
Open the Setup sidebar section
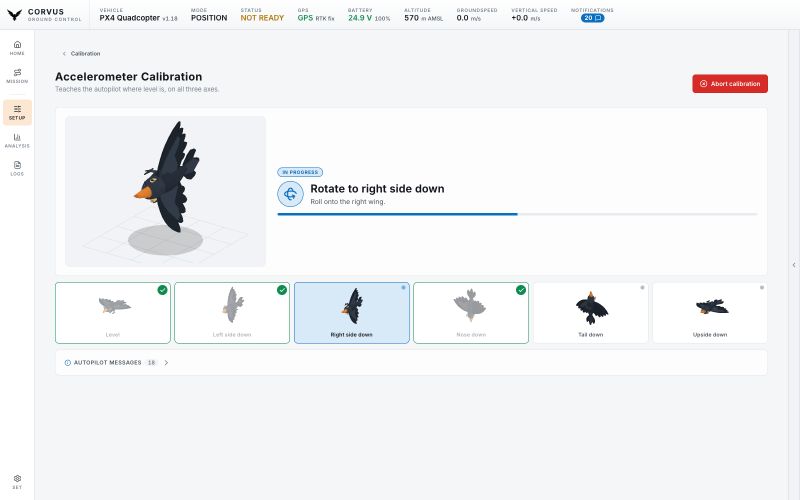[17, 112]
